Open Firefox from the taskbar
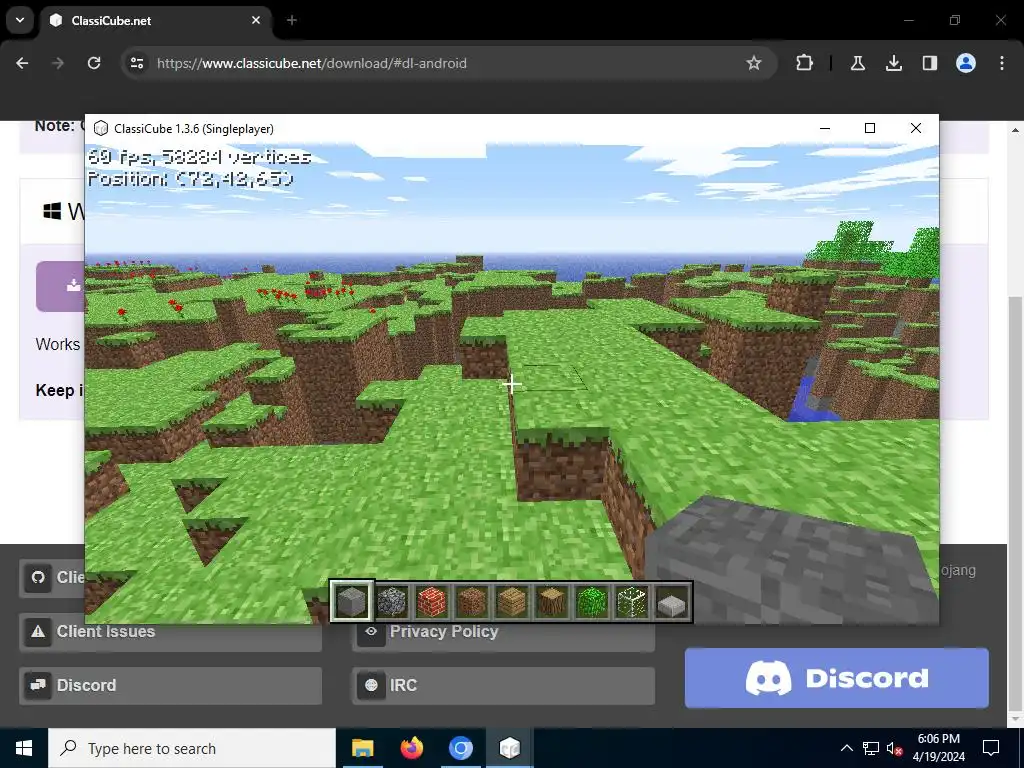 pos(411,748)
